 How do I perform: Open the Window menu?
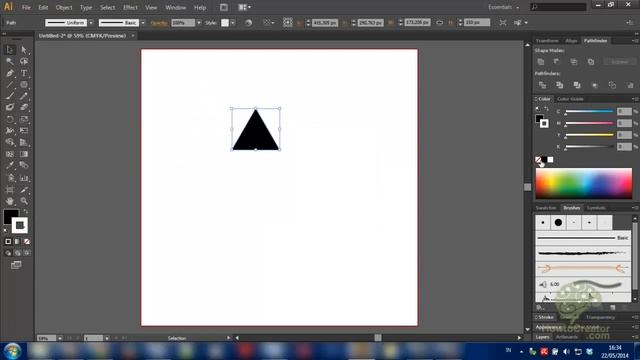[x=176, y=7]
